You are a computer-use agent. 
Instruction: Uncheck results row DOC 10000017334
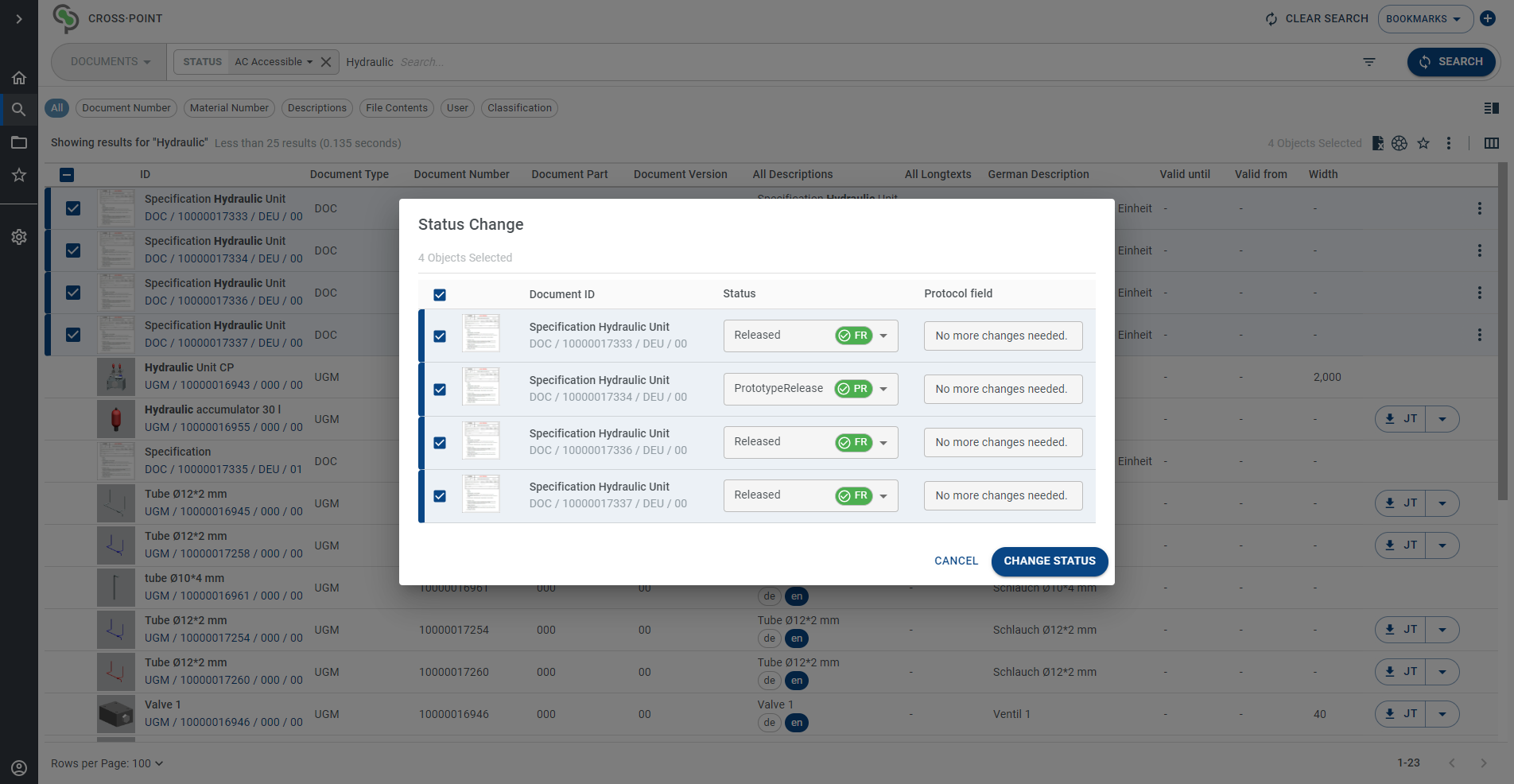coord(73,250)
